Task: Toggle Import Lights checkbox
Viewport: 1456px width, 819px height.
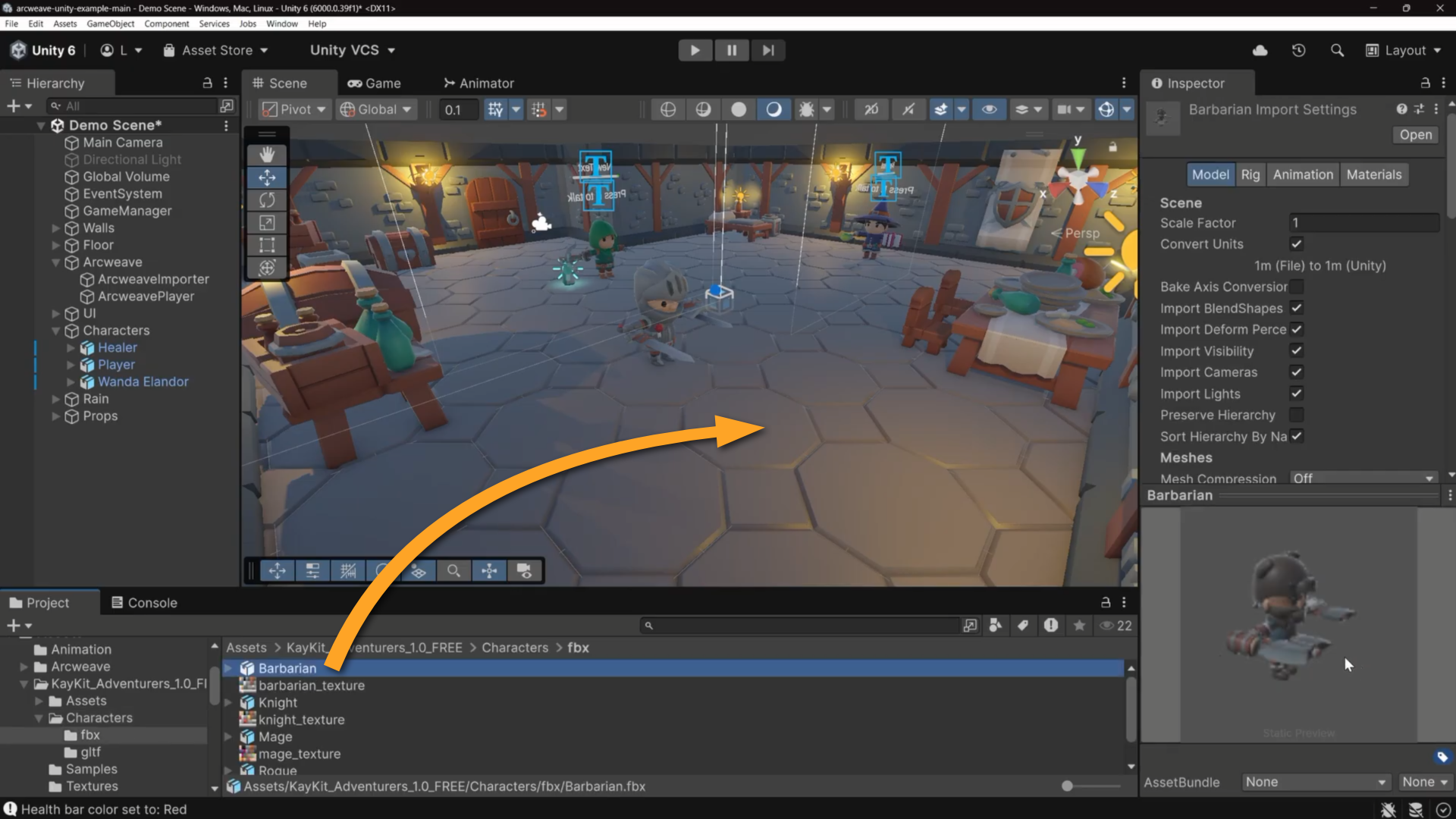Action: pyautogui.click(x=1296, y=393)
